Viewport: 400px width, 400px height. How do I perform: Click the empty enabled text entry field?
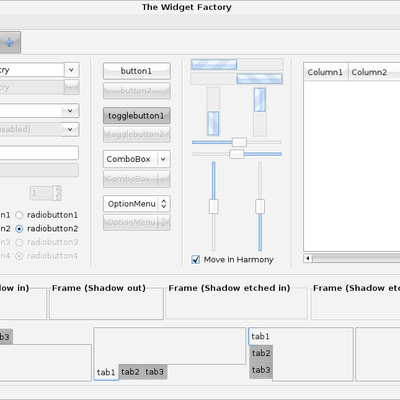pos(39,153)
